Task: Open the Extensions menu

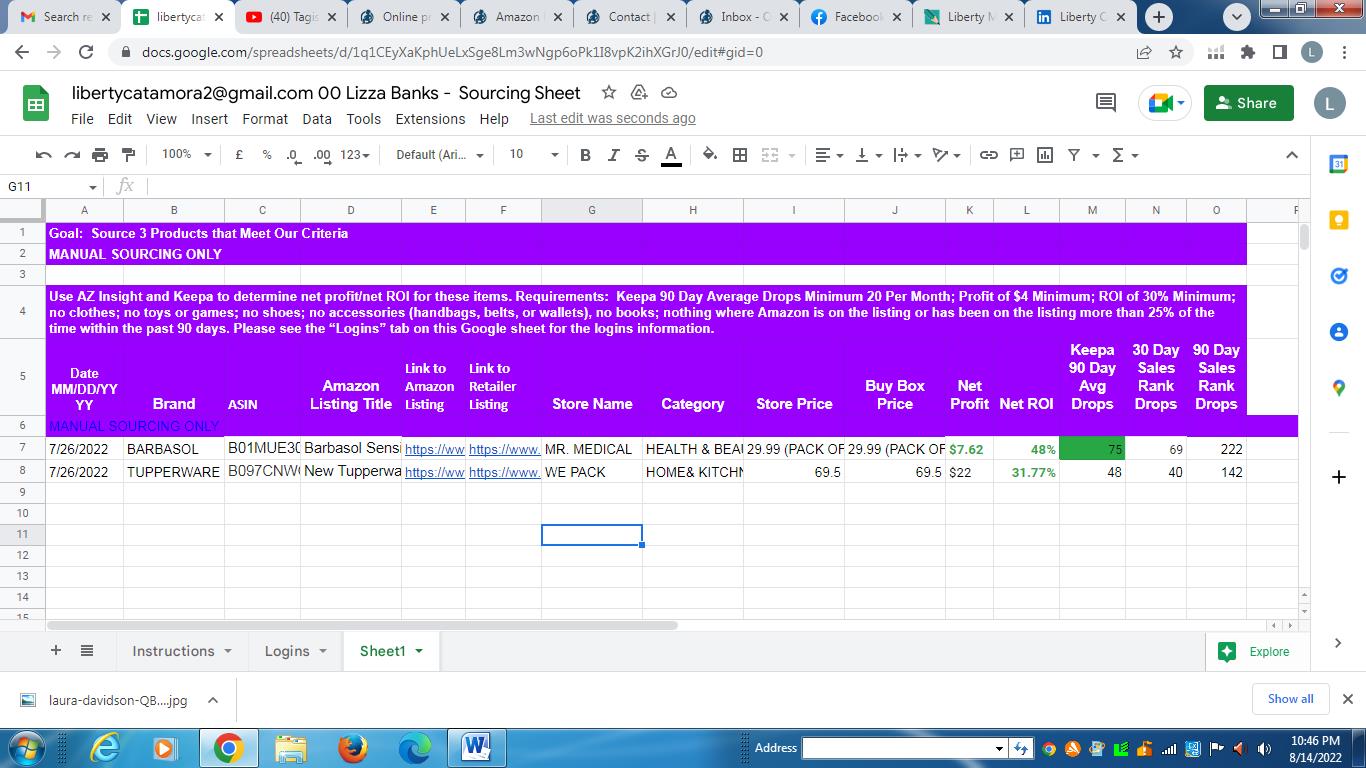Action: pyautogui.click(x=430, y=119)
